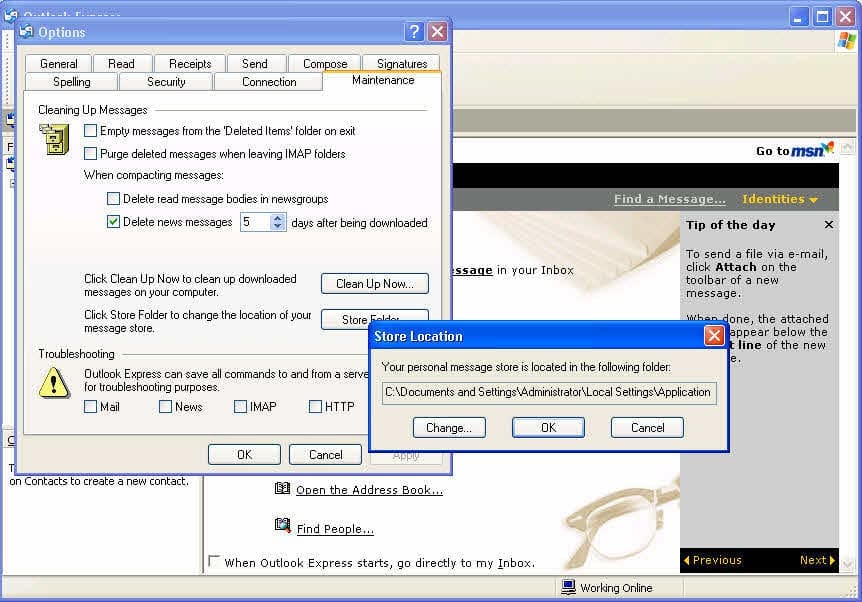Screen dimensions: 862x602
Task: Click the store folder path field
Action: tap(549, 393)
